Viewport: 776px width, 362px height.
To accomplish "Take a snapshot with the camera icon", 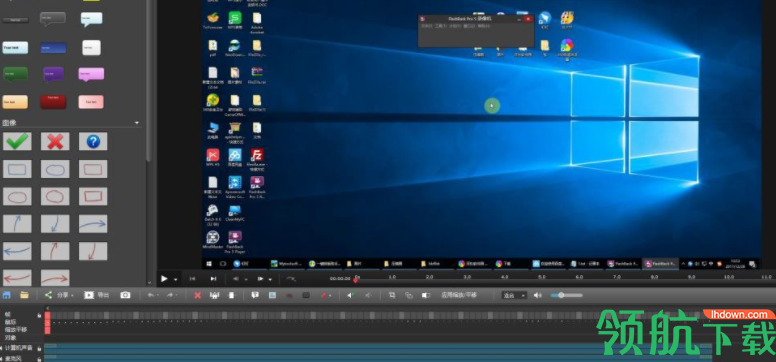I will pyautogui.click(x=125, y=295).
